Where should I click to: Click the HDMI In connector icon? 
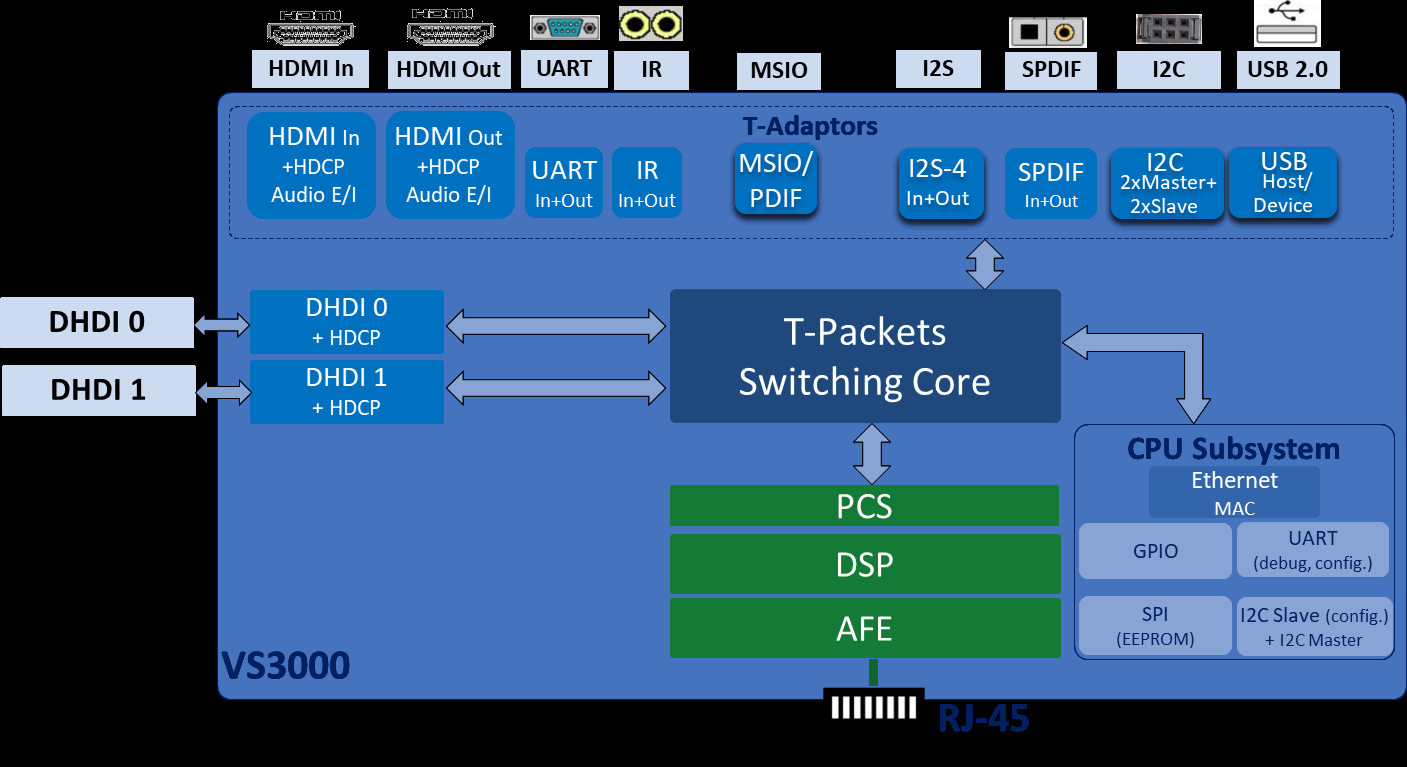coord(310,27)
